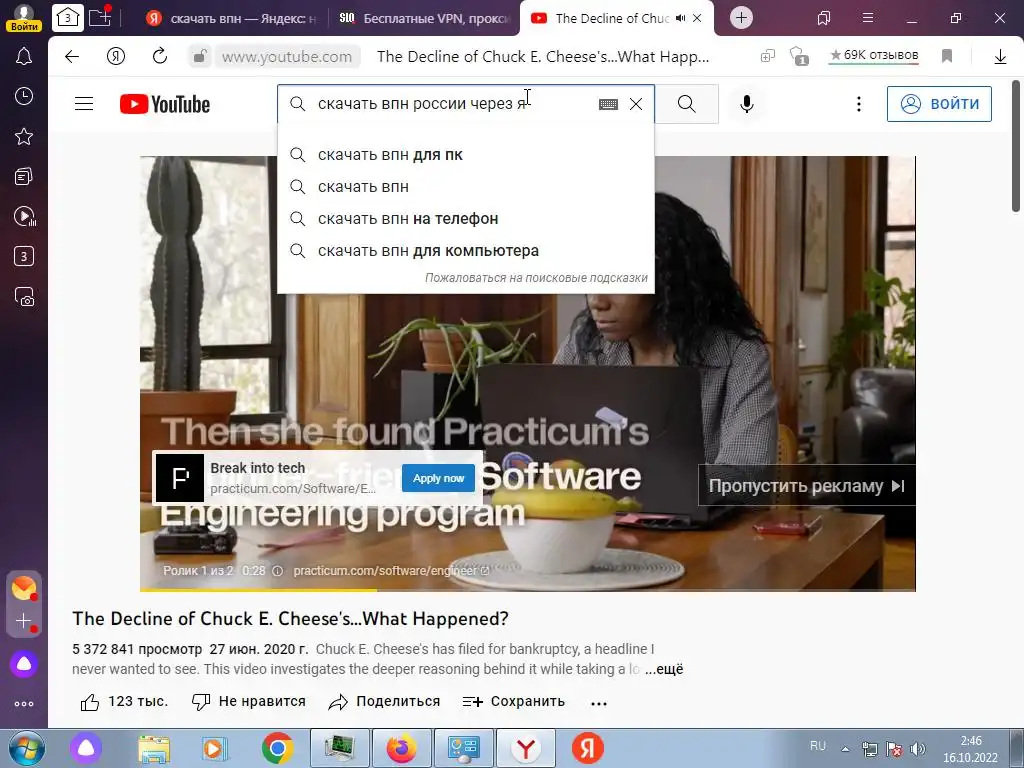Screen dimensions: 1024x768
Task: Open the ad info 'i' icon
Action: click(278, 571)
